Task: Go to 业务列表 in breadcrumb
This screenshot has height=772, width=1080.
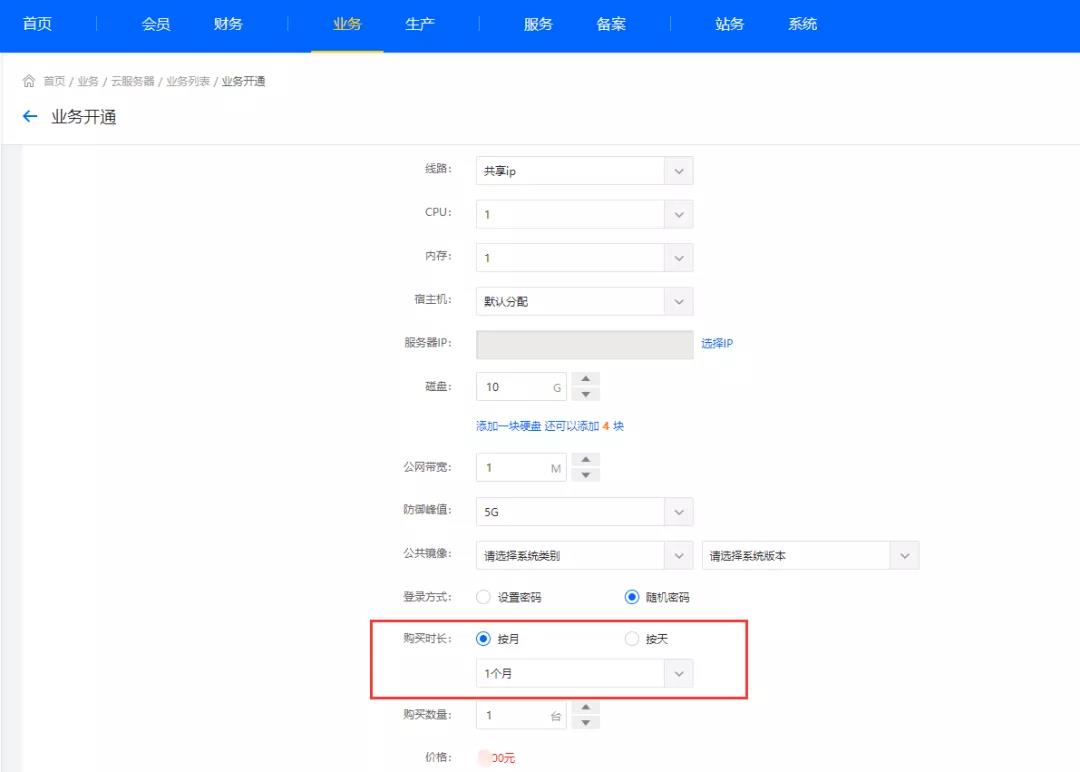Action: pyautogui.click(x=187, y=81)
